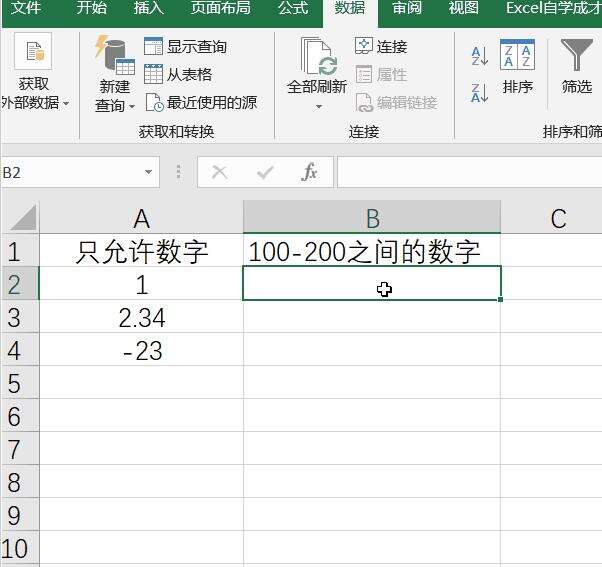Click the greyed Edit Links (编辑链接) icon
Viewport: 602px width, 567px height.
coord(364,102)
